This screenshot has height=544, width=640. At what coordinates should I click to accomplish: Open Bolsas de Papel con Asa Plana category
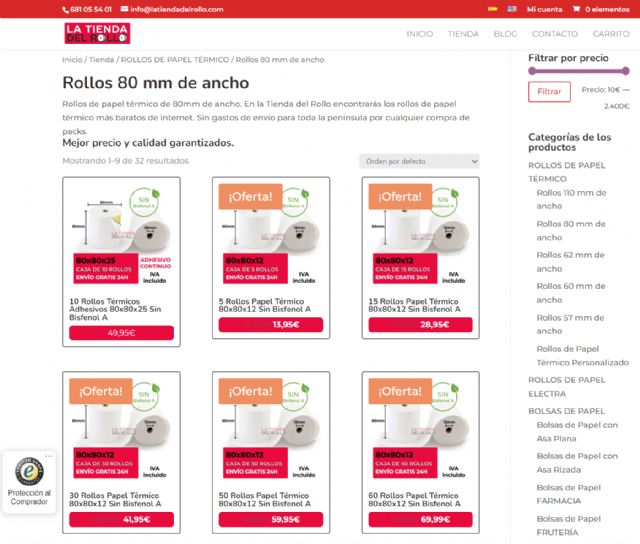tap(576, 432)
